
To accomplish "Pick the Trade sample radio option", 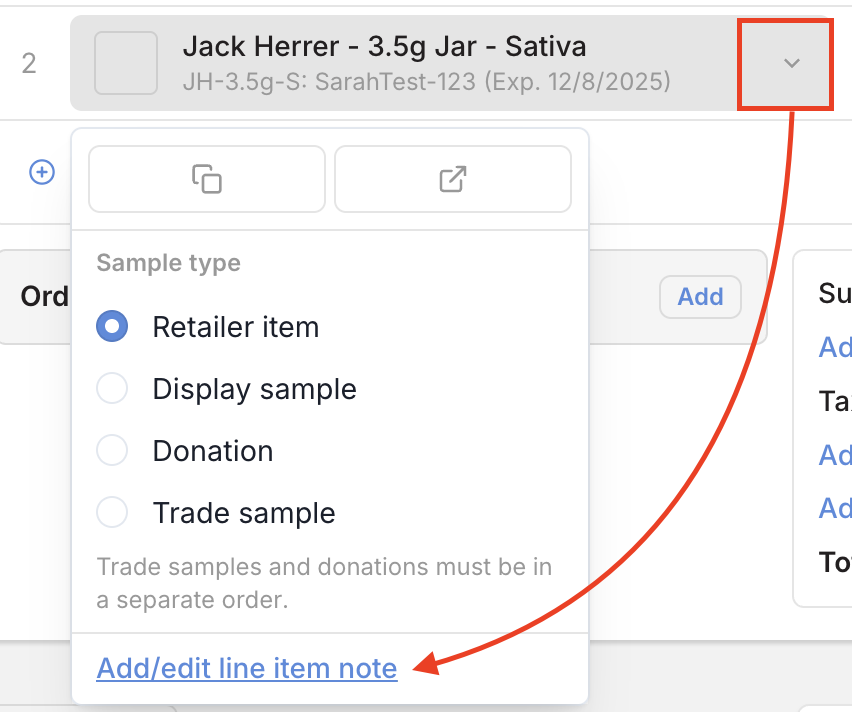I will pos(112,513).
